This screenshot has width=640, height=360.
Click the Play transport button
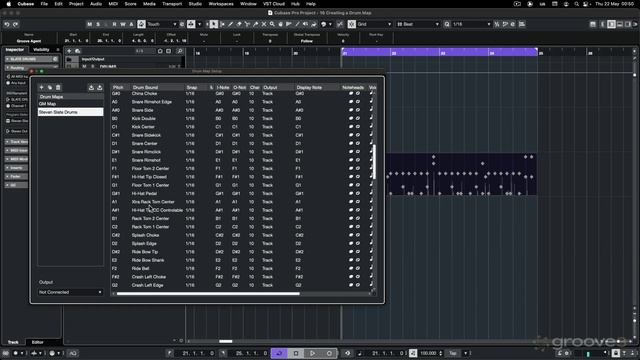click(313, 353)
